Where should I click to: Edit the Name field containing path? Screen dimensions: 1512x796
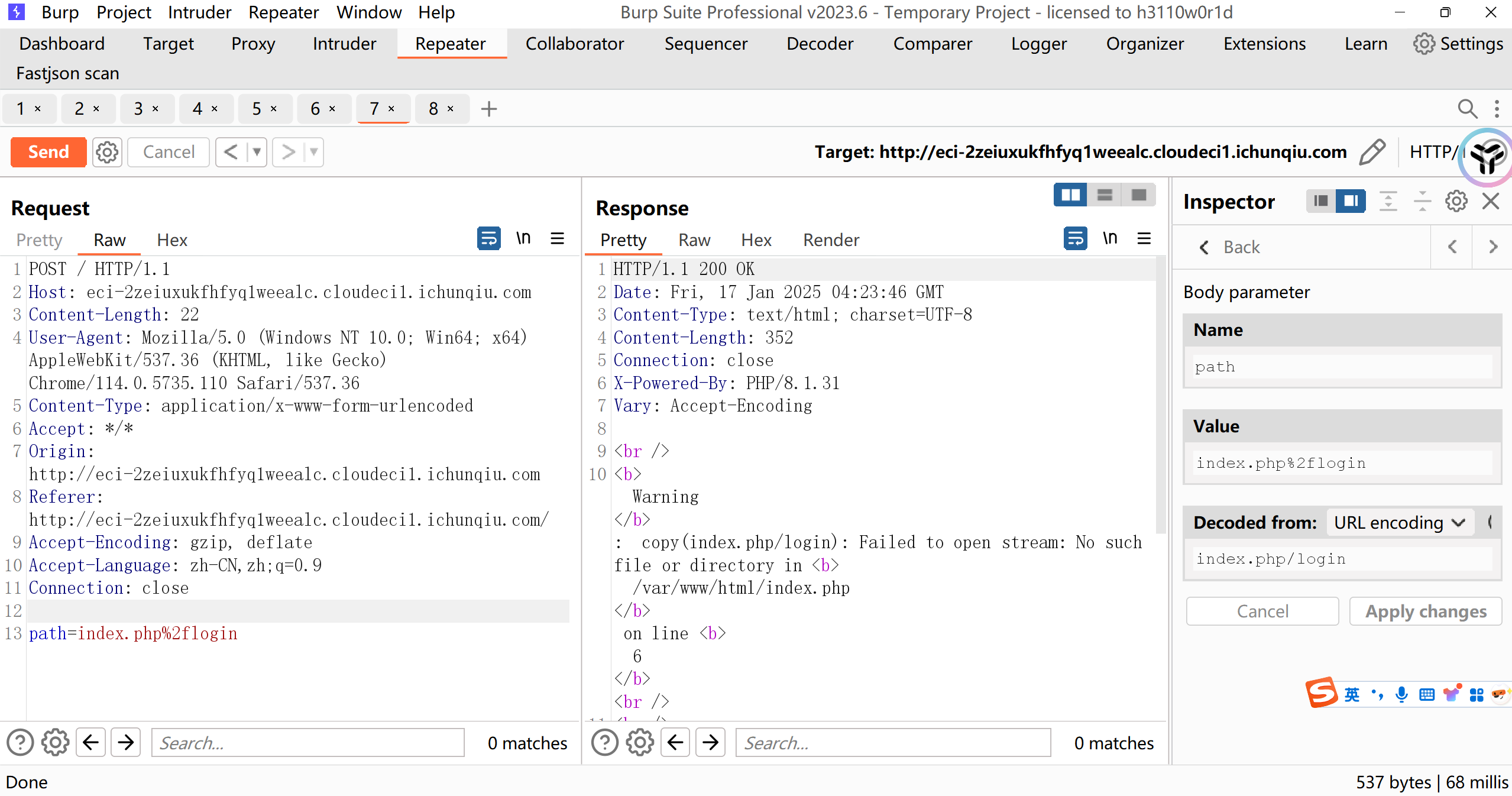point(1342,367)
